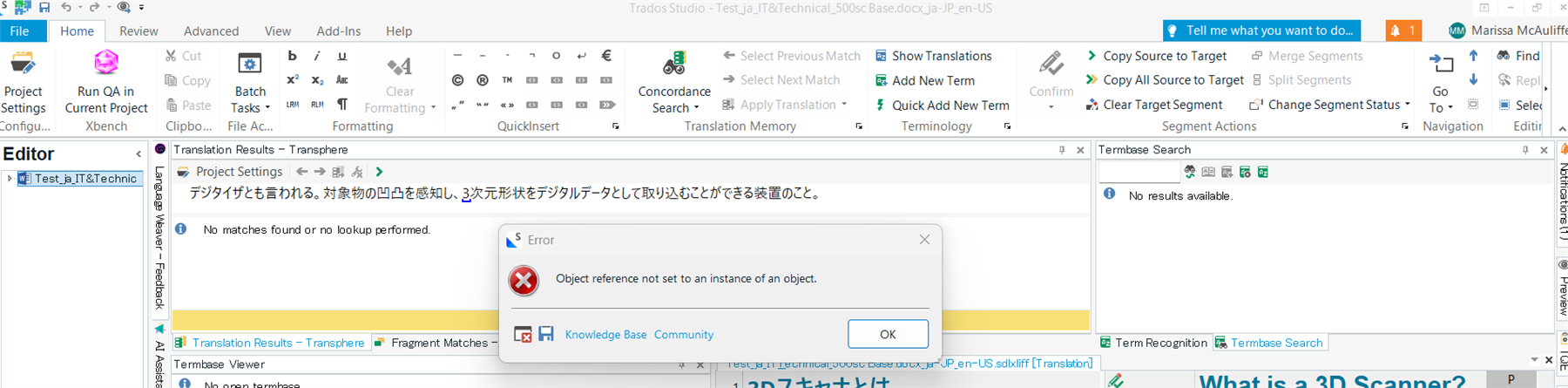Expand the Concordance Search dropdown arrow
The width and height of the screenshot is (1568, 388).
pos(697,108)
